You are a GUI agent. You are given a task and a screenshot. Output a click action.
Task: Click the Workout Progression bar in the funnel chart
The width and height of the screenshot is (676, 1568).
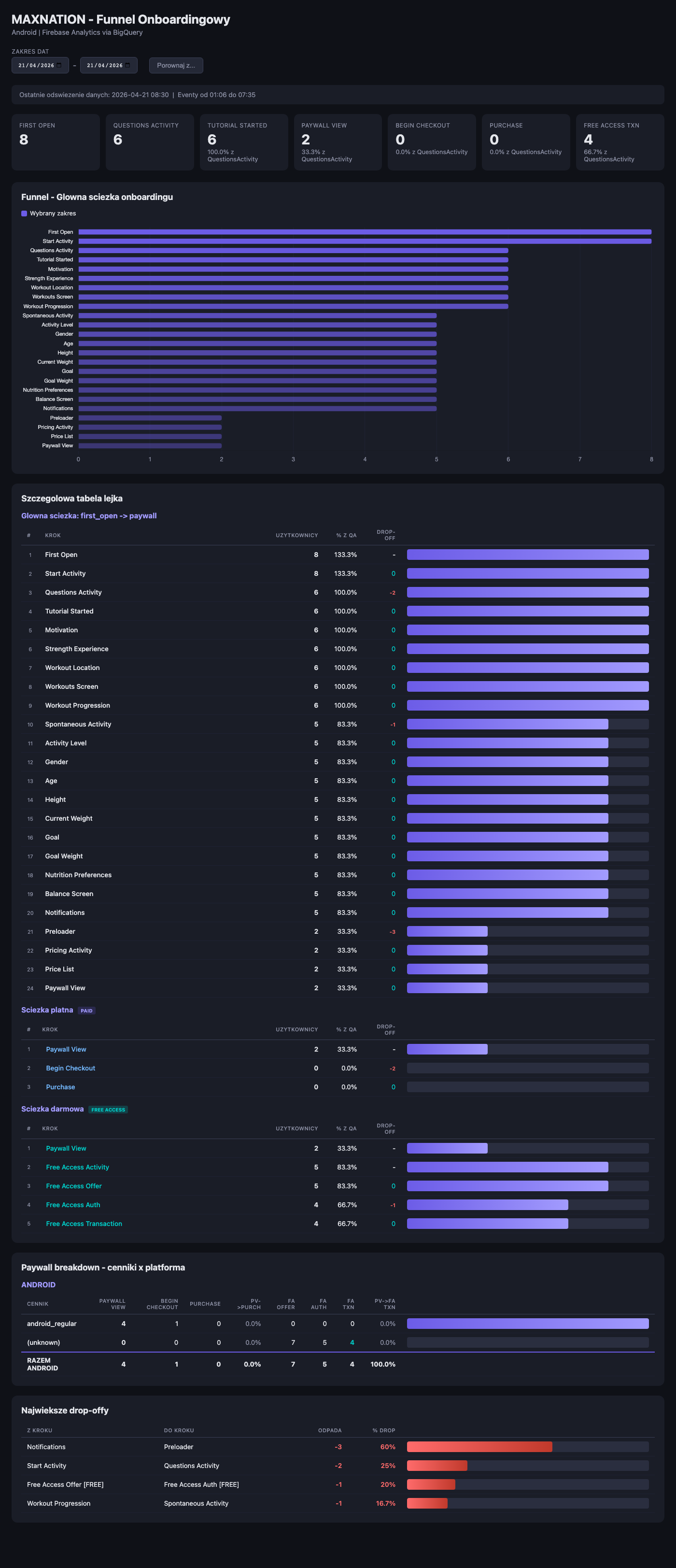293,306
